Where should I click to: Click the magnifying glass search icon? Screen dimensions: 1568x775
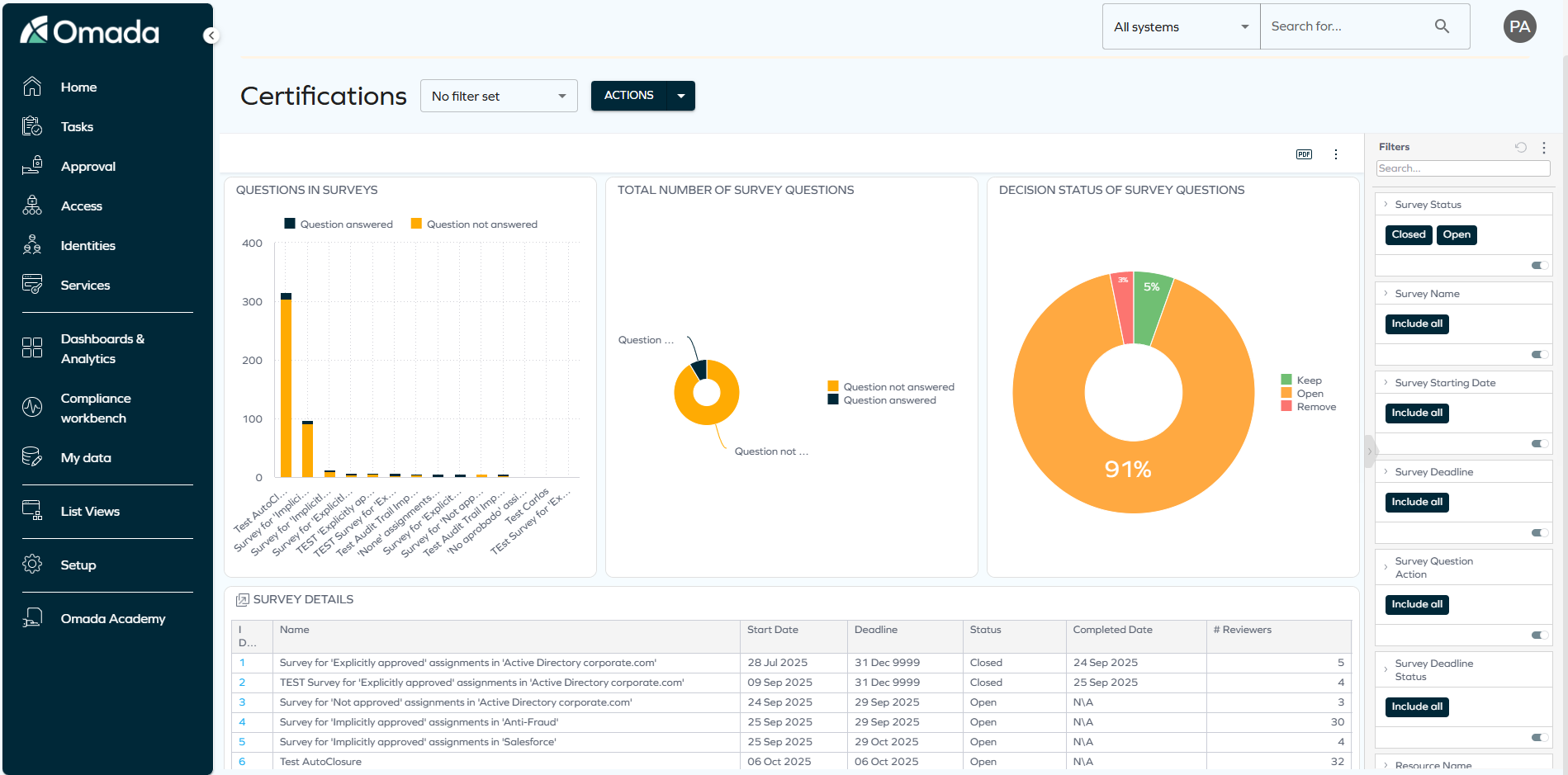(1442, 26)
